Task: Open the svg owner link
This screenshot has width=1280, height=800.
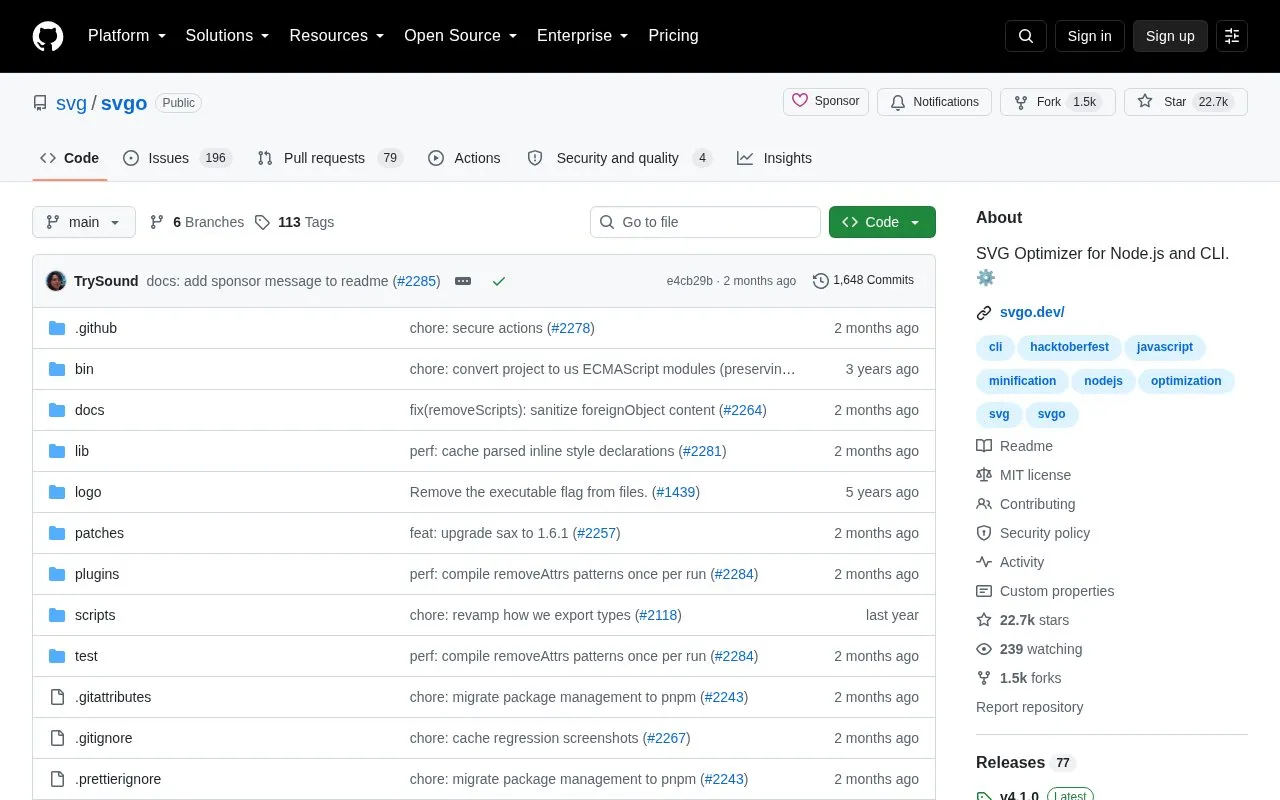Action: tap(71, 103)
